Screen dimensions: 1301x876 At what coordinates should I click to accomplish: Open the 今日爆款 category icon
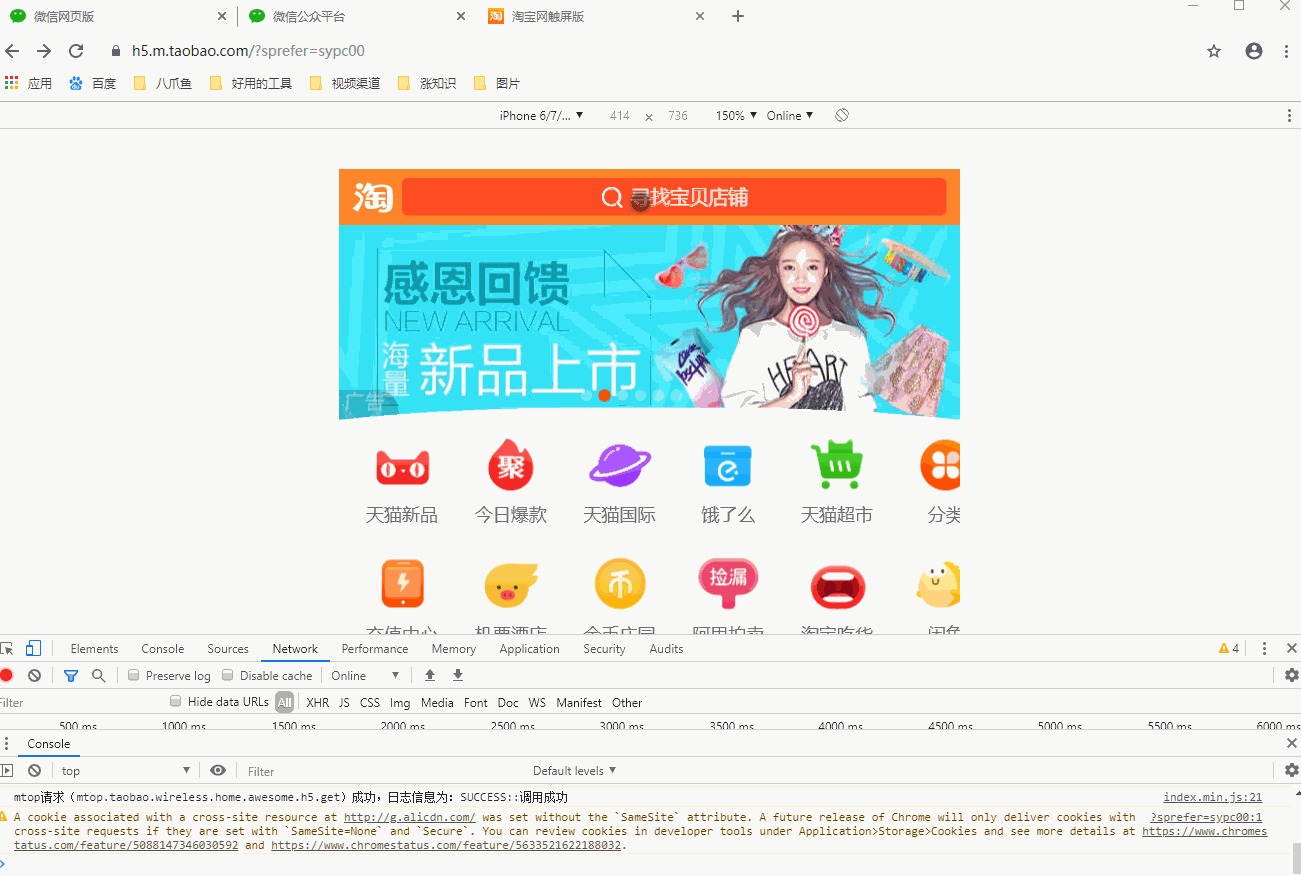click(511, 465)
